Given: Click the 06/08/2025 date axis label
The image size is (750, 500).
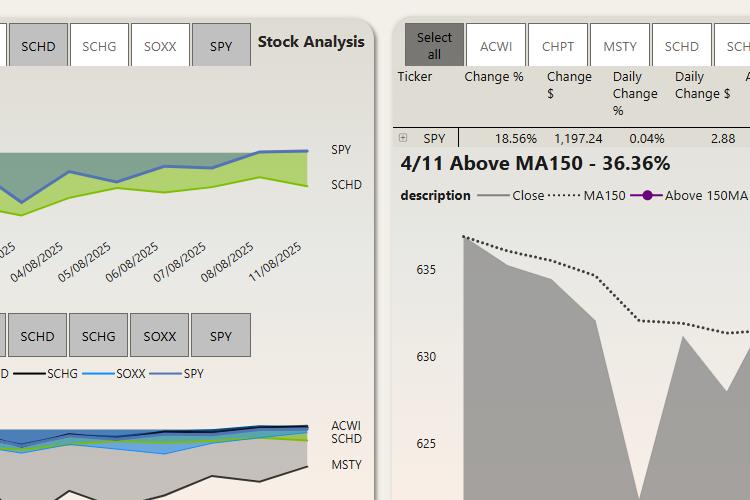Looking at the screenshot, I should [132, 262].
